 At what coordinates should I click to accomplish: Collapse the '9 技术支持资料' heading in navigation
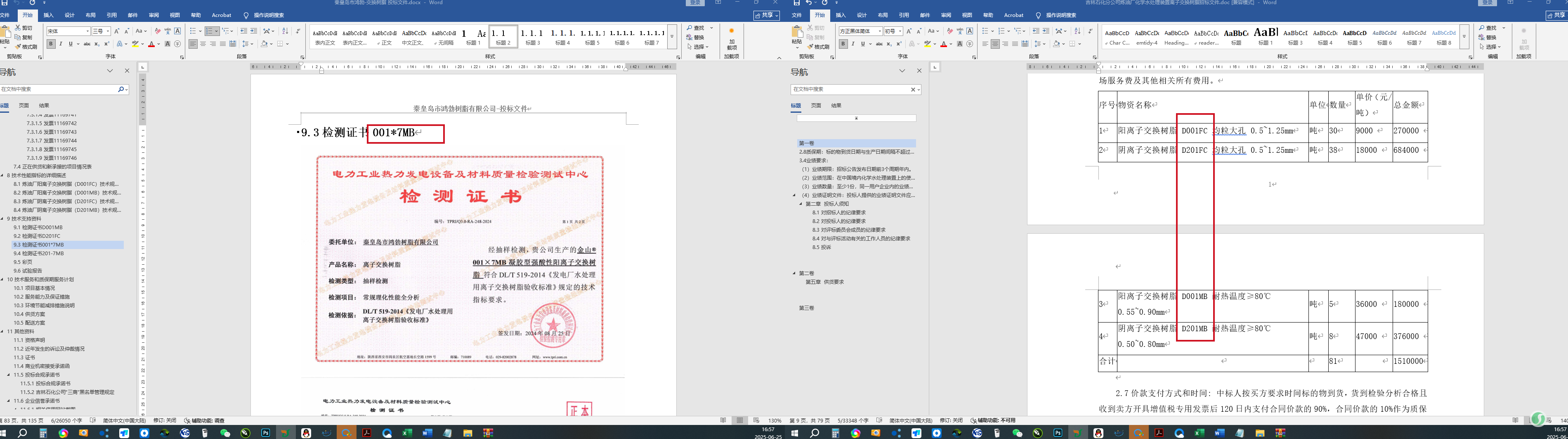2,218
